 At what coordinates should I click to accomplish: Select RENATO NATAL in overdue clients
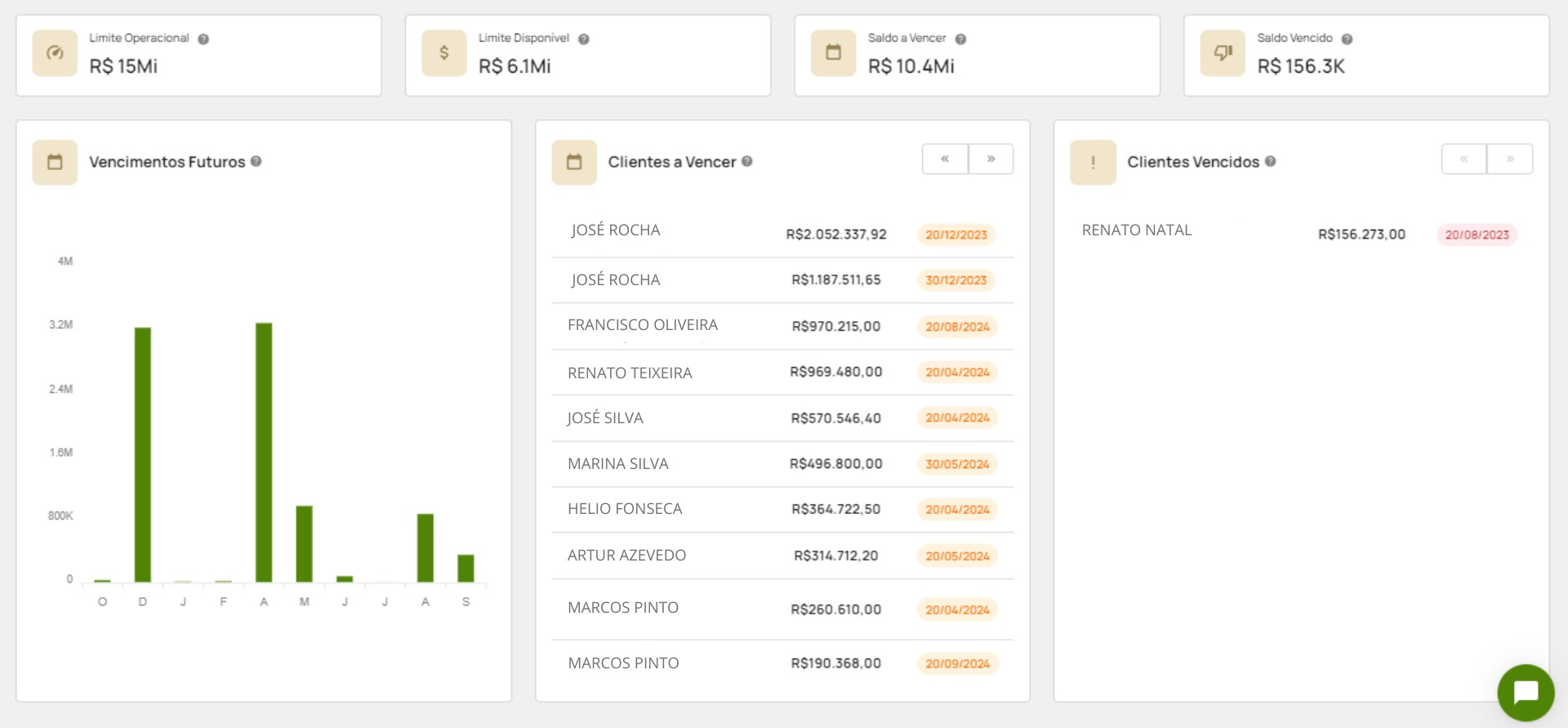tap(1136, 230)
